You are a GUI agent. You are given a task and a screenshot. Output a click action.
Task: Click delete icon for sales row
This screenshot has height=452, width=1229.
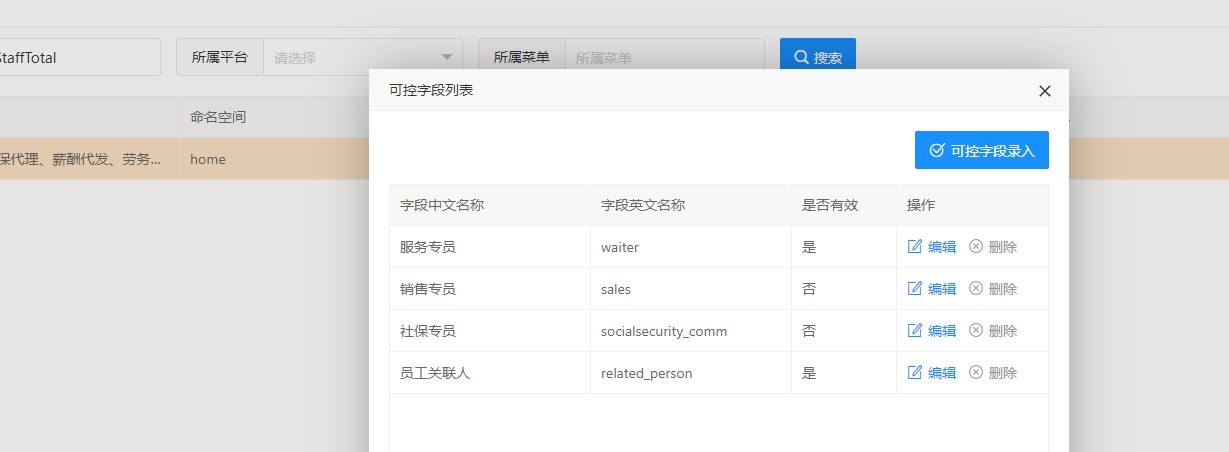coord(976,289)
